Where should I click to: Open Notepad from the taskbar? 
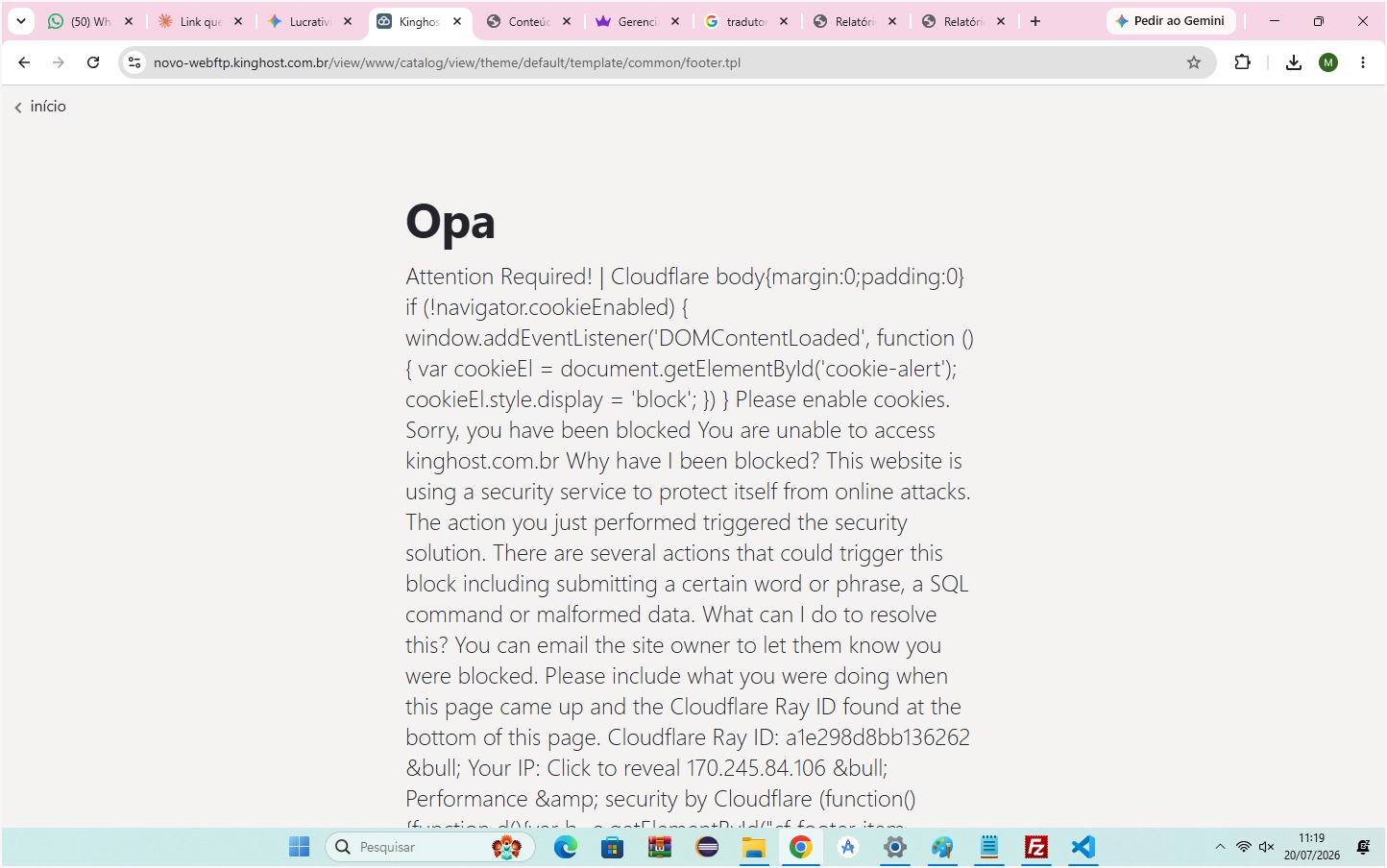point(989,847)
